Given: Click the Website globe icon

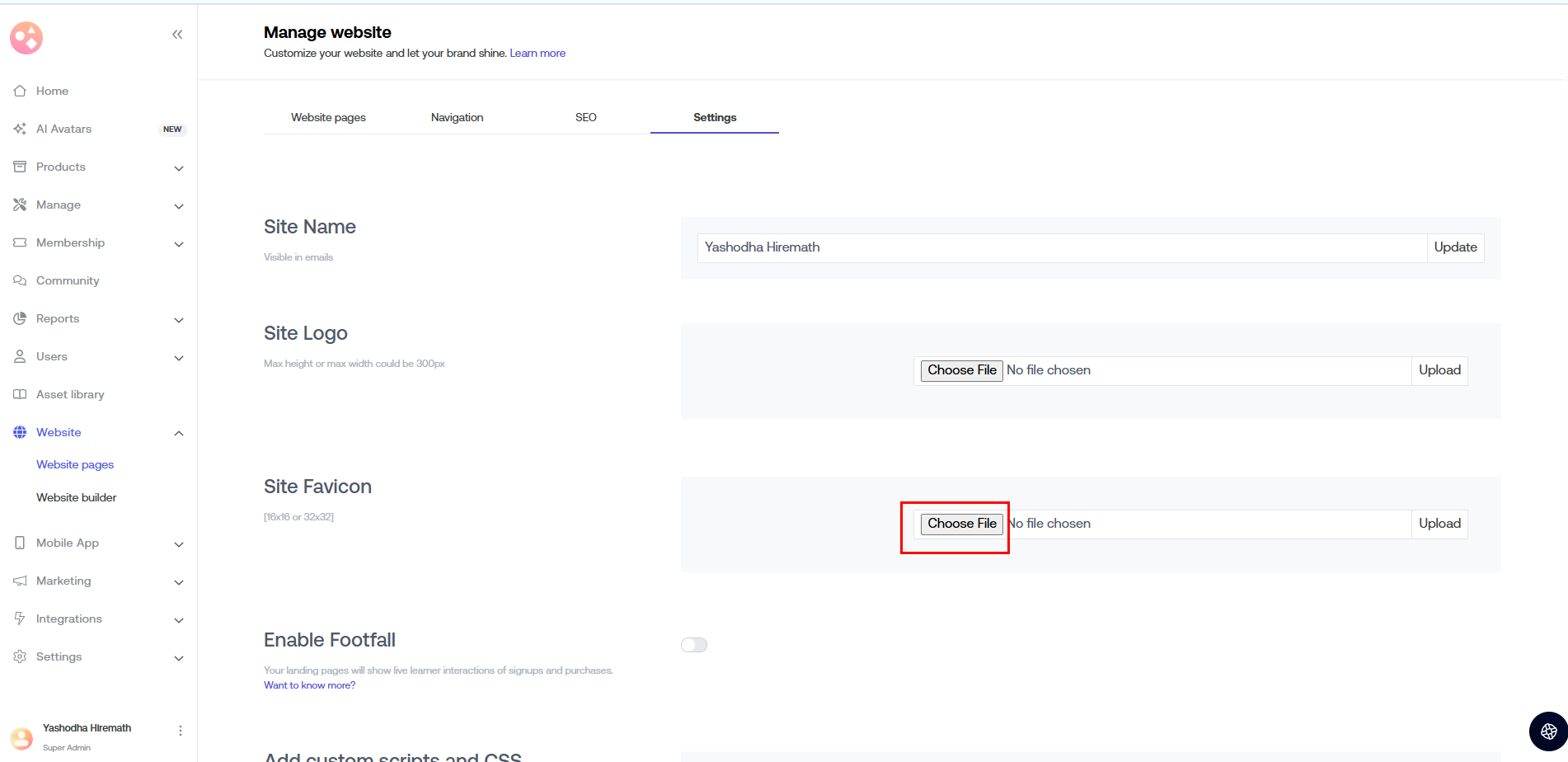Looking at the screenshot, I should [20, 432].
